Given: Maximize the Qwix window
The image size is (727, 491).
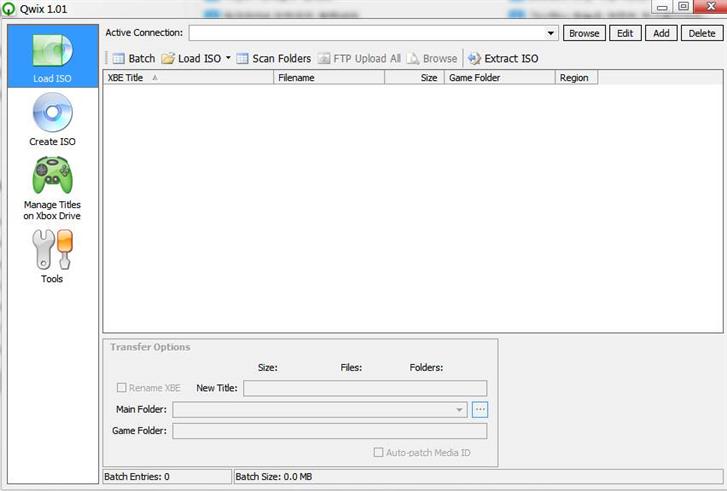Looking at the screenshot, I should pos(683,6).
